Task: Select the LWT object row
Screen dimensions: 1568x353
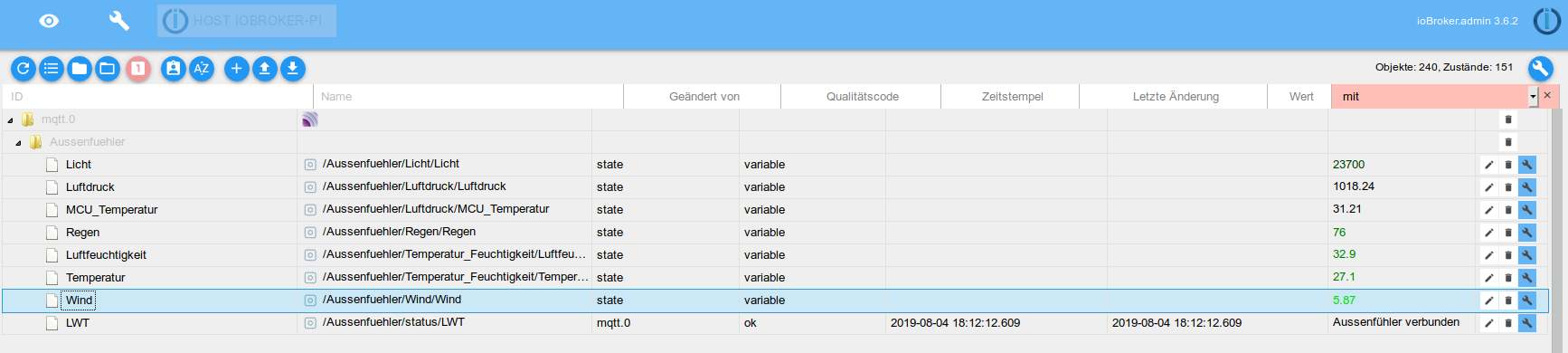Action: (774, 323)
